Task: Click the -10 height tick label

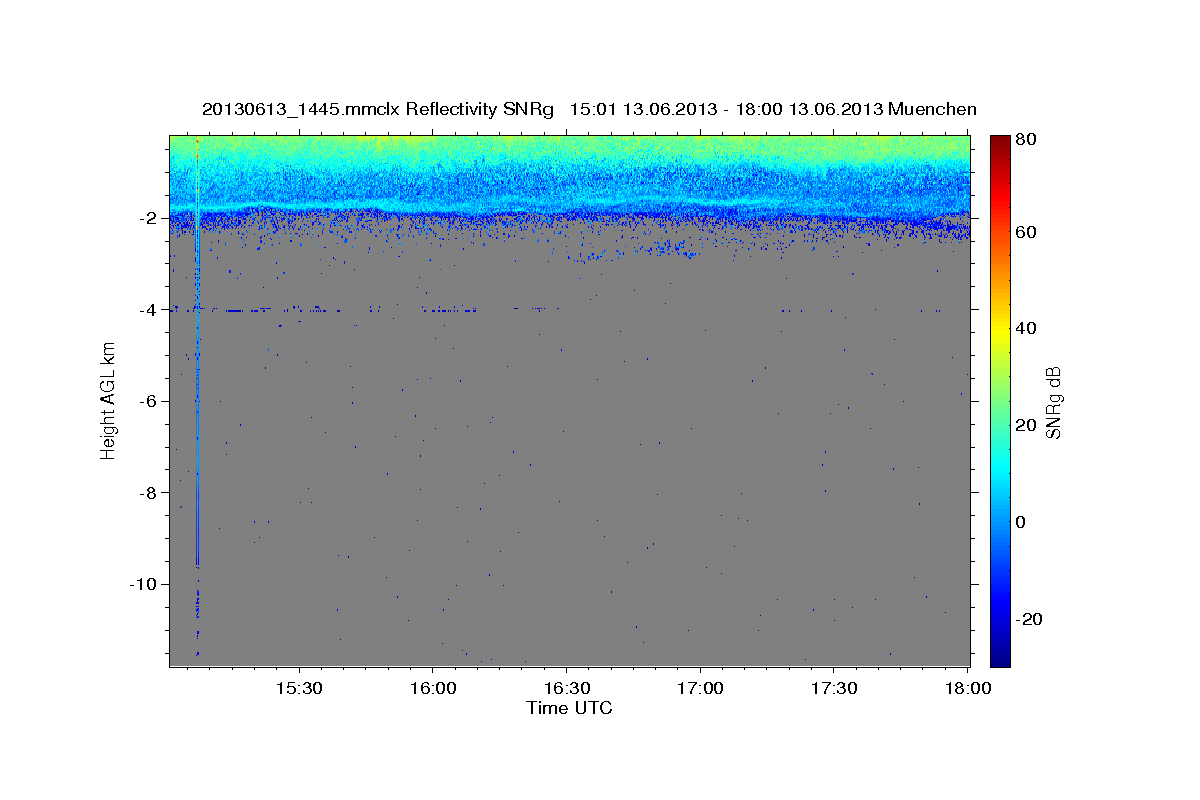Action: pos(142,584)
